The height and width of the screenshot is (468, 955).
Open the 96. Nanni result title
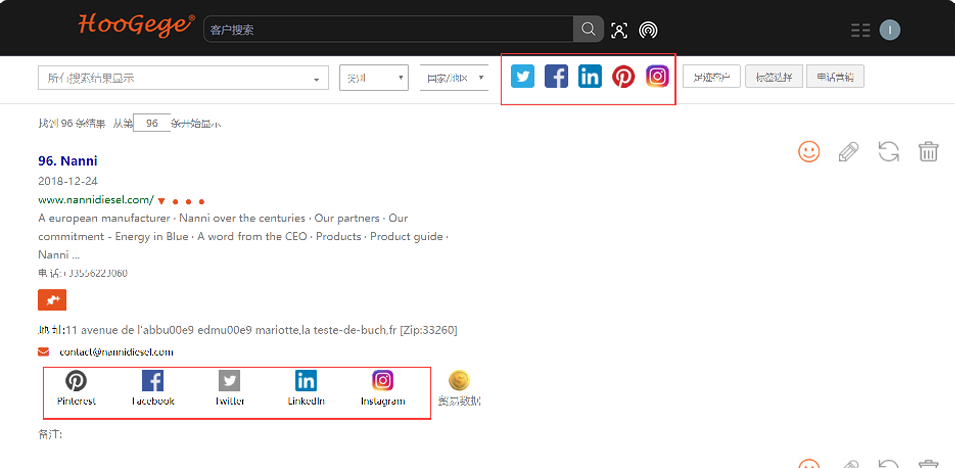(68, 161)
